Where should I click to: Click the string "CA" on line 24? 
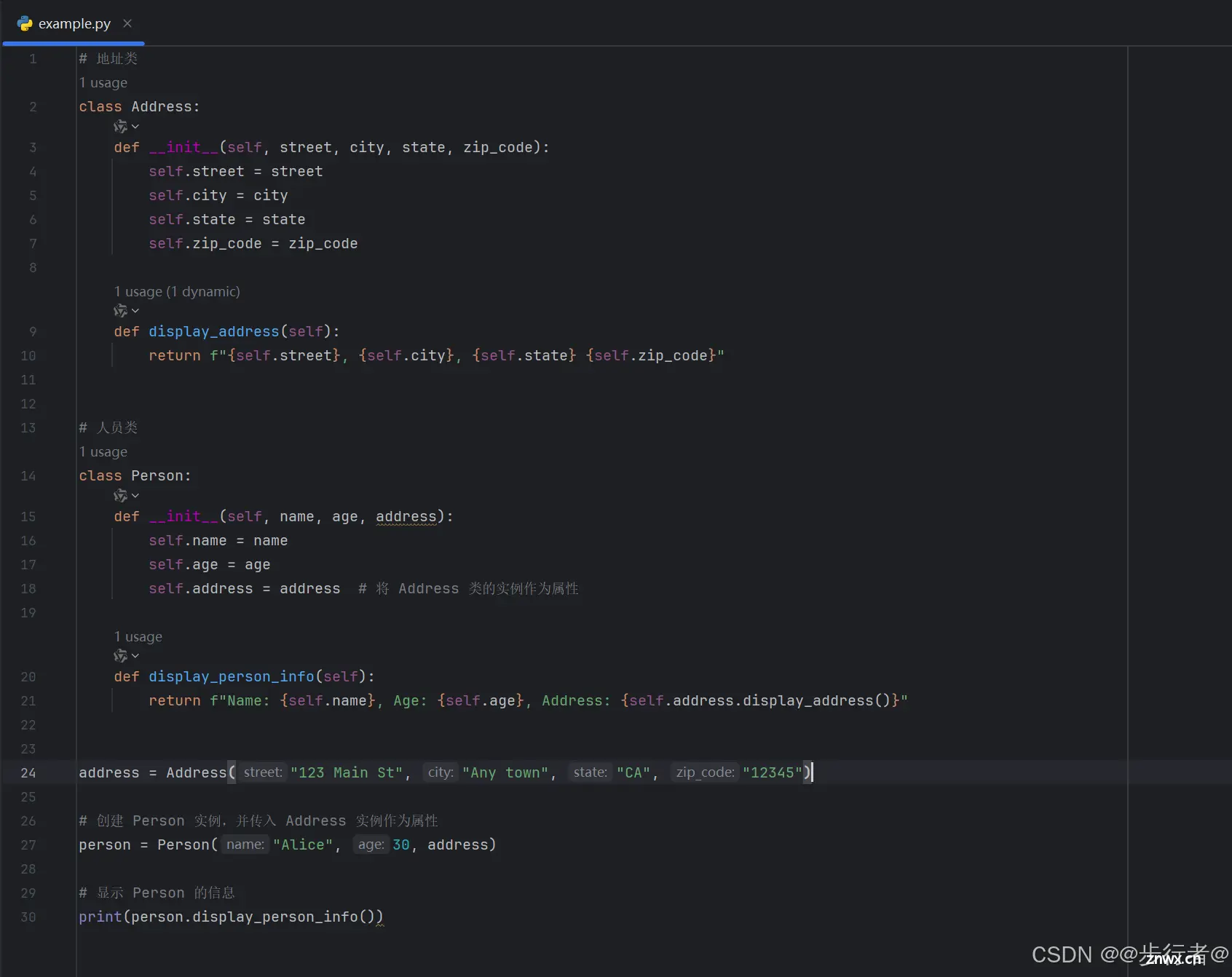click(633, 773)
